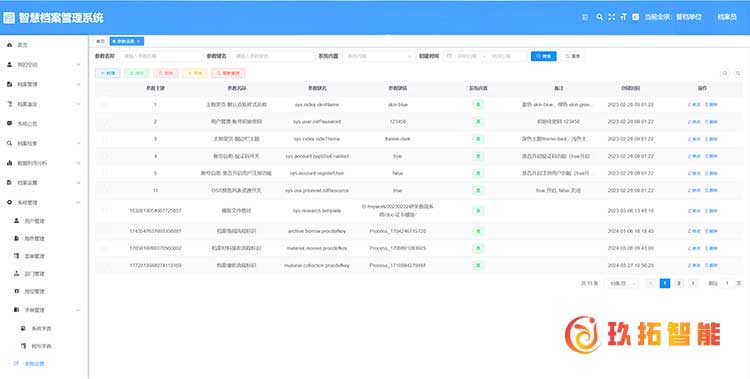Click the app logo icon in header

pos(9,18)
